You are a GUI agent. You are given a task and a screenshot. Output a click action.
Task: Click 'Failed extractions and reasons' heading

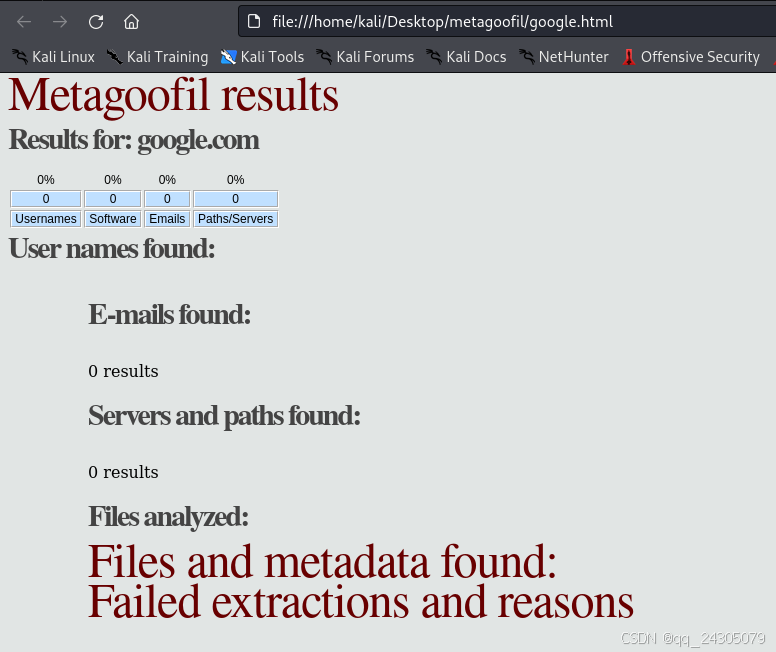tap(361, 602)
